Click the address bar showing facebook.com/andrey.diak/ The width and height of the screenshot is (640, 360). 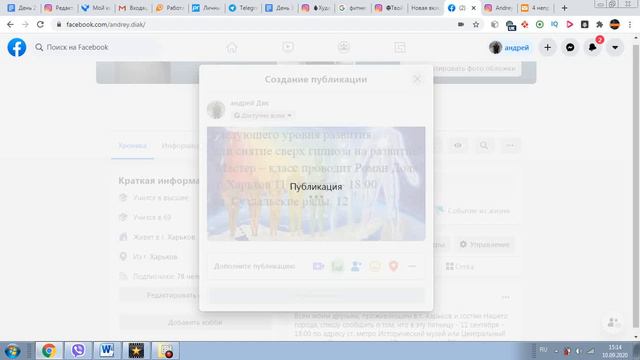pos(253,24)
